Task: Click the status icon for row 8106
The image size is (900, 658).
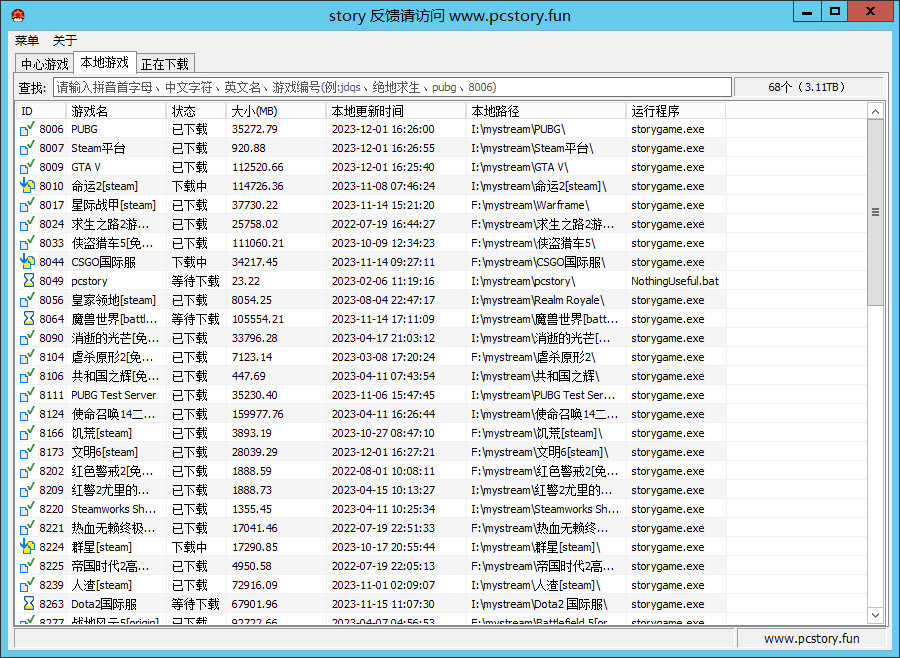Action: 27,376
